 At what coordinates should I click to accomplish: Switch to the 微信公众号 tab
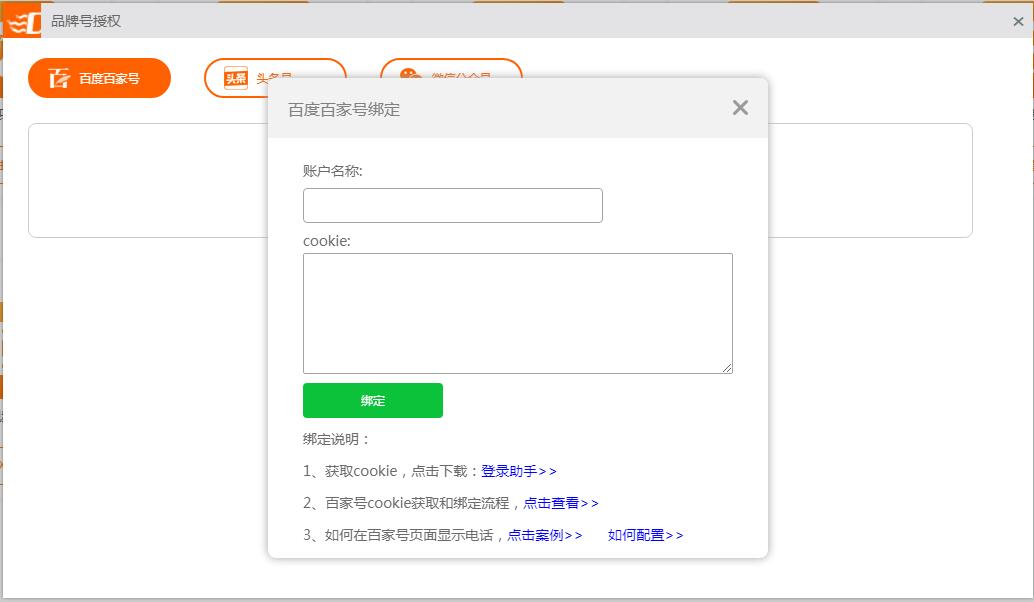tap(451, 69)
